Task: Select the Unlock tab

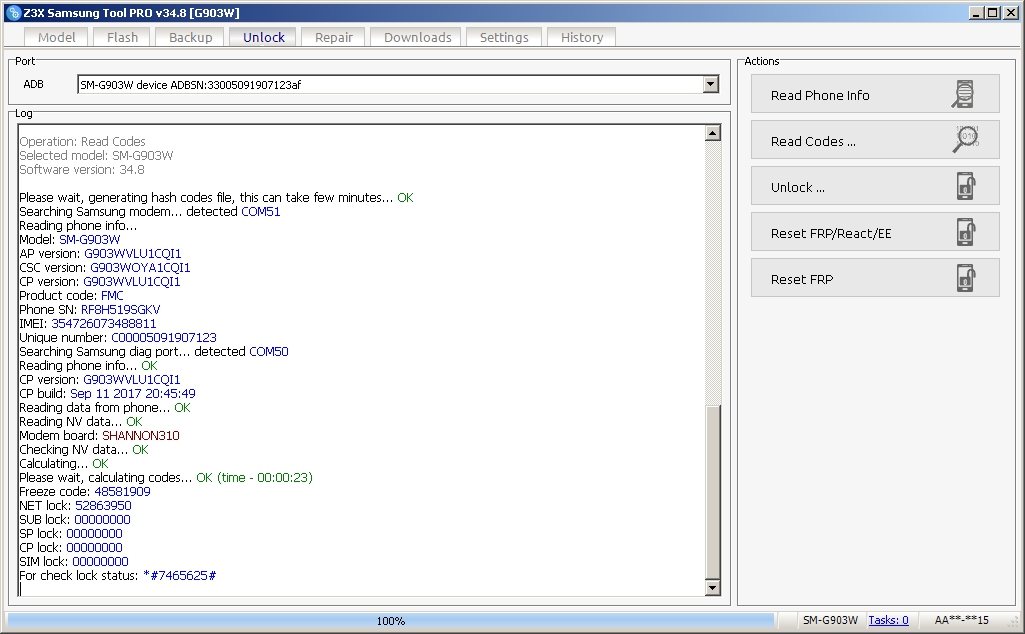Action: pos(263,37)
